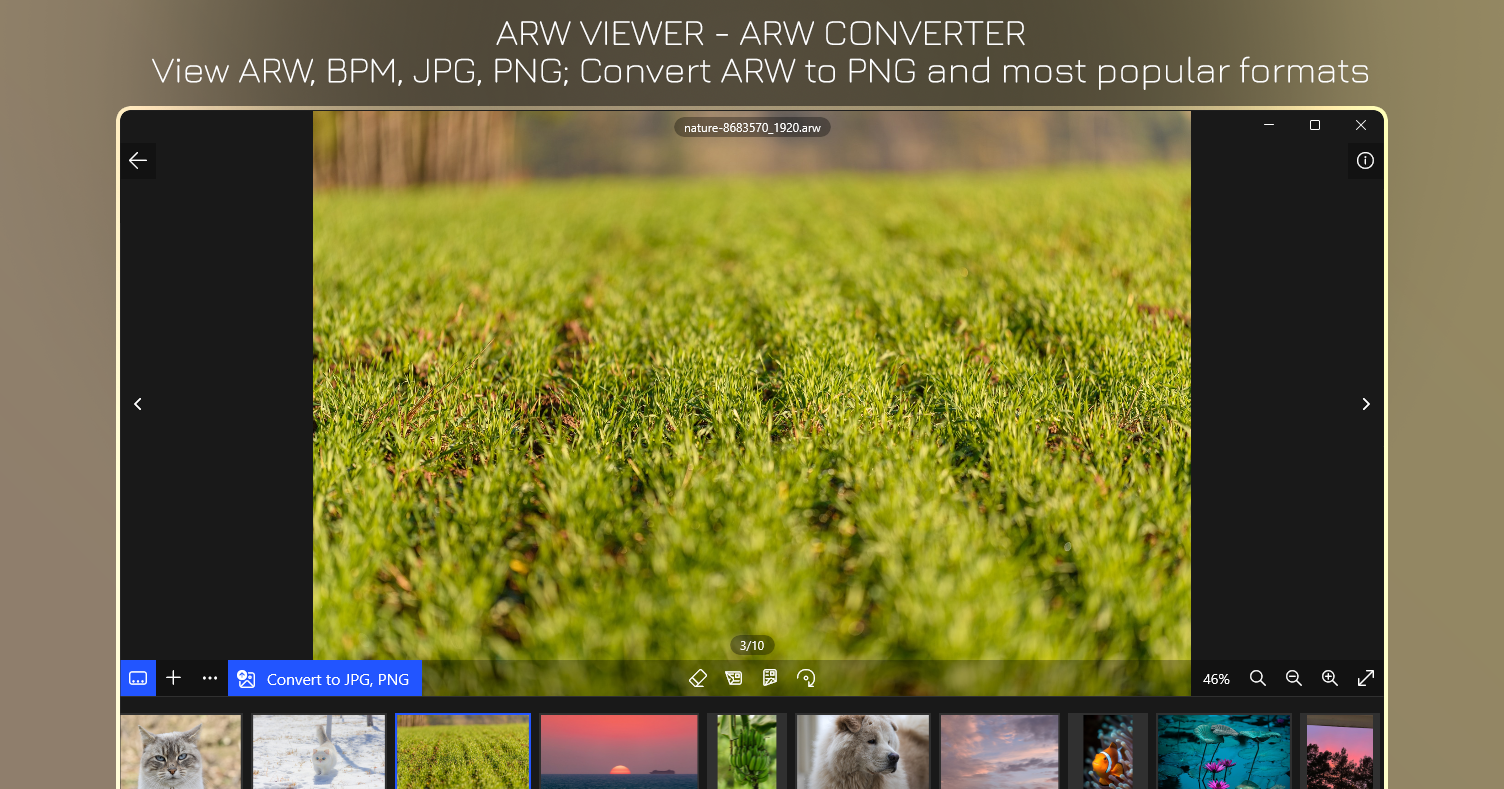Go to the previous image arrow
Screen dimensions: 1504x789
tap(138, 404)
